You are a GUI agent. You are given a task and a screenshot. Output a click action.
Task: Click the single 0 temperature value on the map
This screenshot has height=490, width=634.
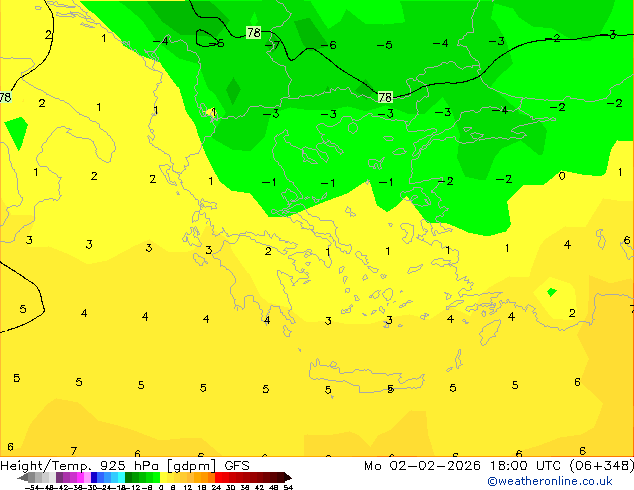point(562,176)
